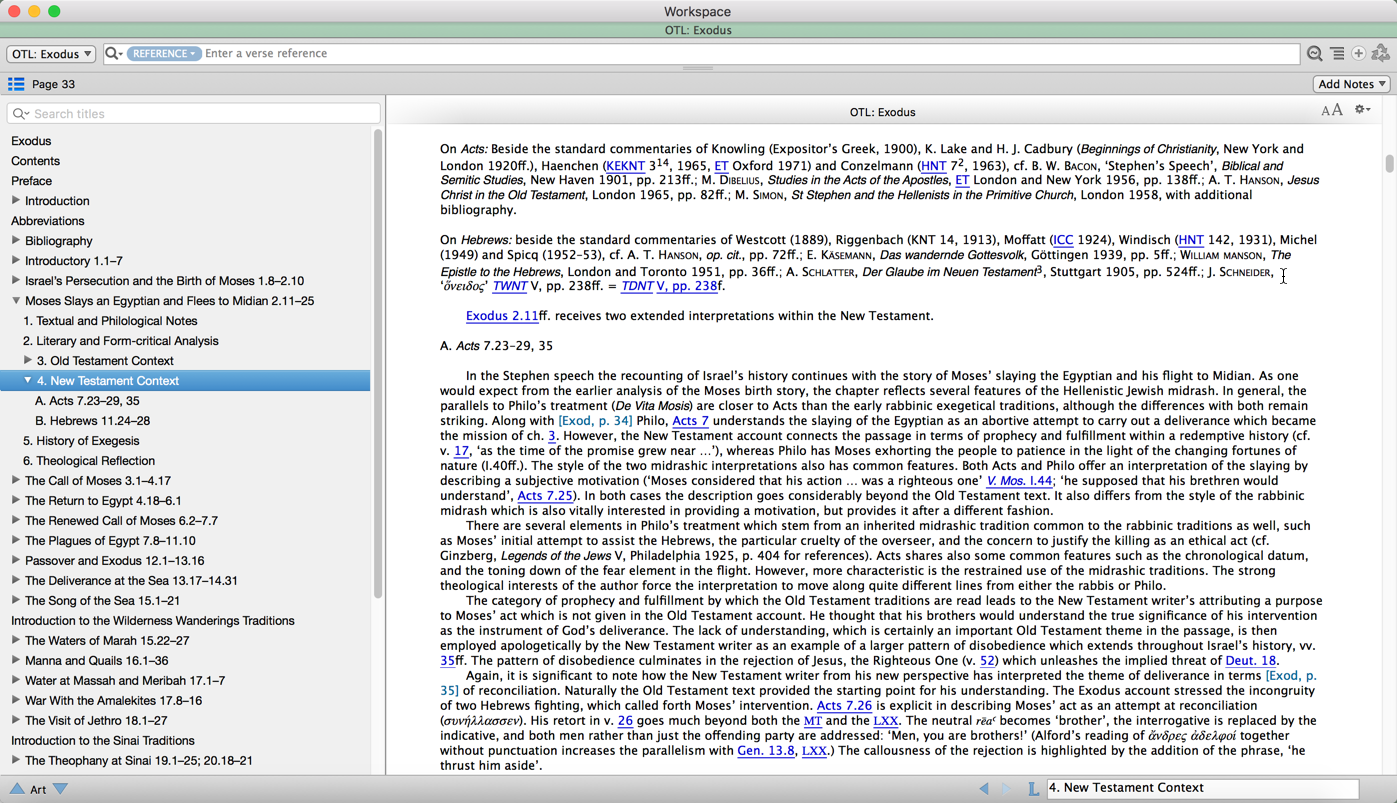Open Abbreviations entry

pos(47,221)
